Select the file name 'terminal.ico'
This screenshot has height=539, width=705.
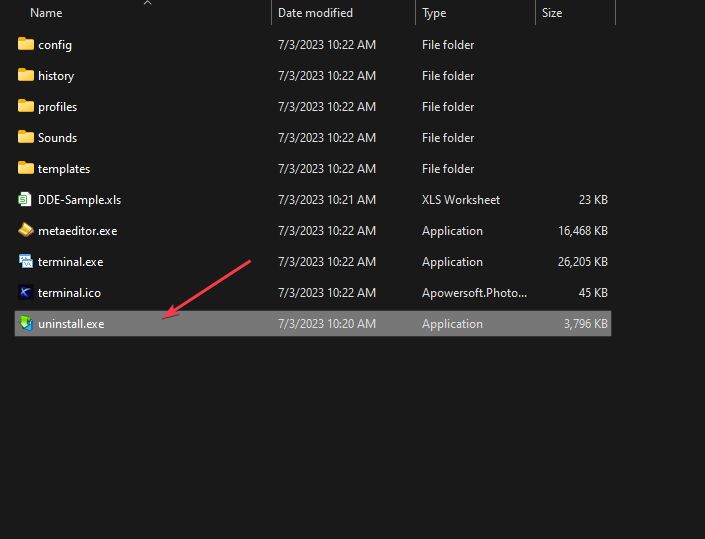[70, 293]
